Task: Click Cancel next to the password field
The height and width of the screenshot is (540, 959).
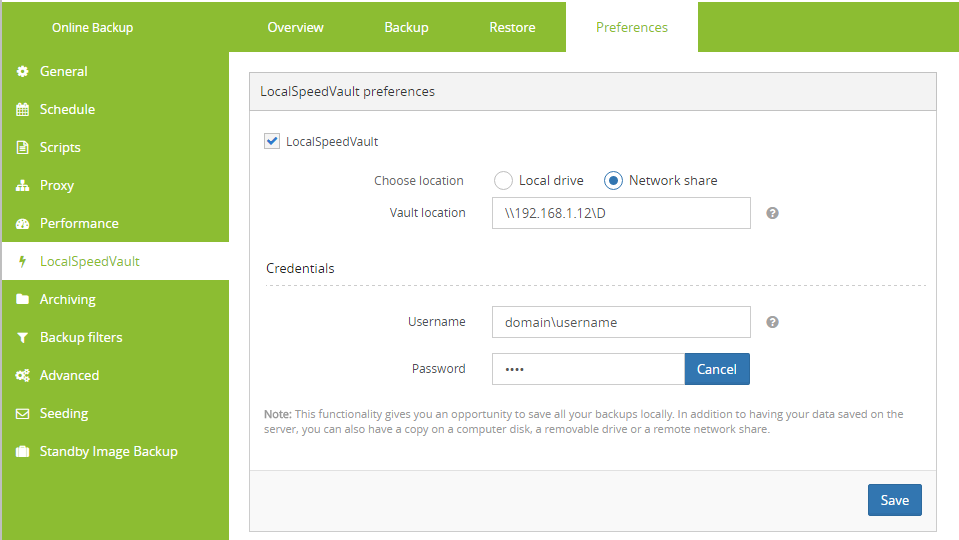Action: click(x=716, y=369)
